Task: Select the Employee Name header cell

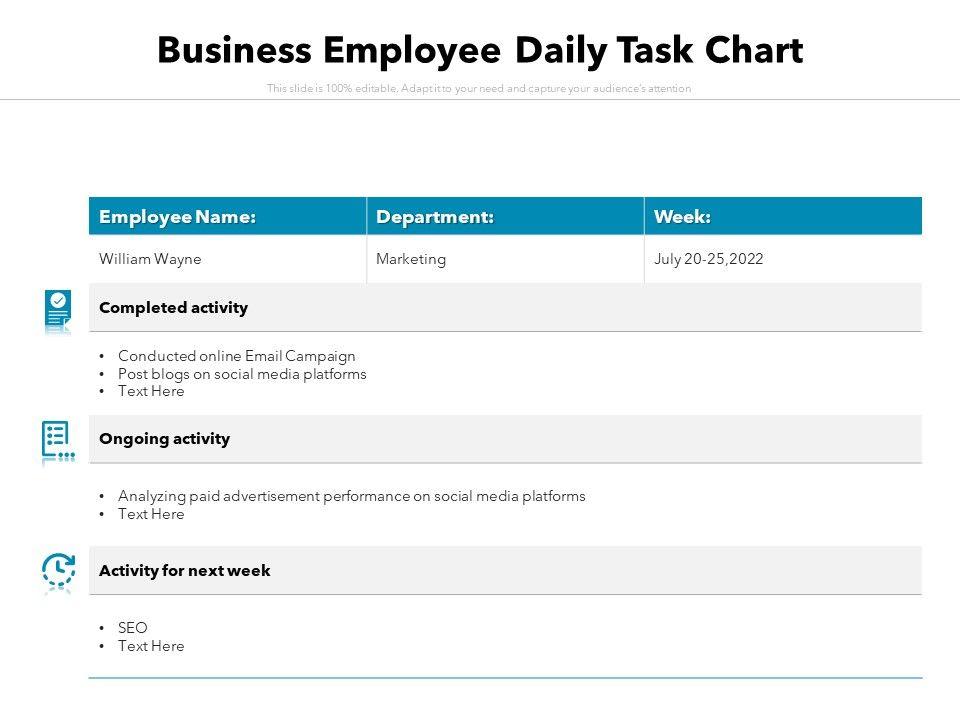Action: [x=177, y=217]
